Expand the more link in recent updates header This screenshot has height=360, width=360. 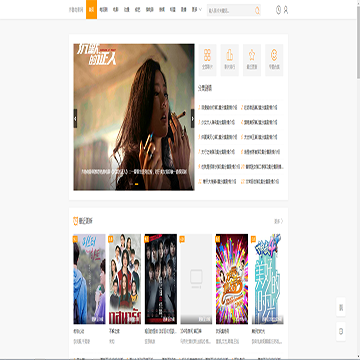coord(279,221)
